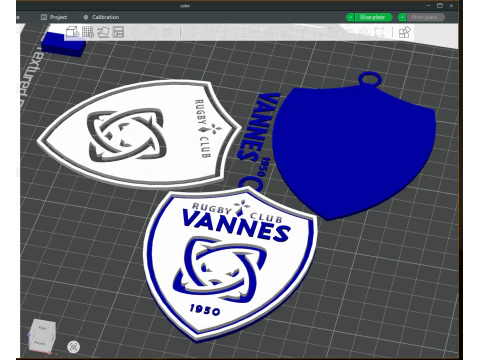Open the Assembly view icon at toolbar end

[404, 32]
